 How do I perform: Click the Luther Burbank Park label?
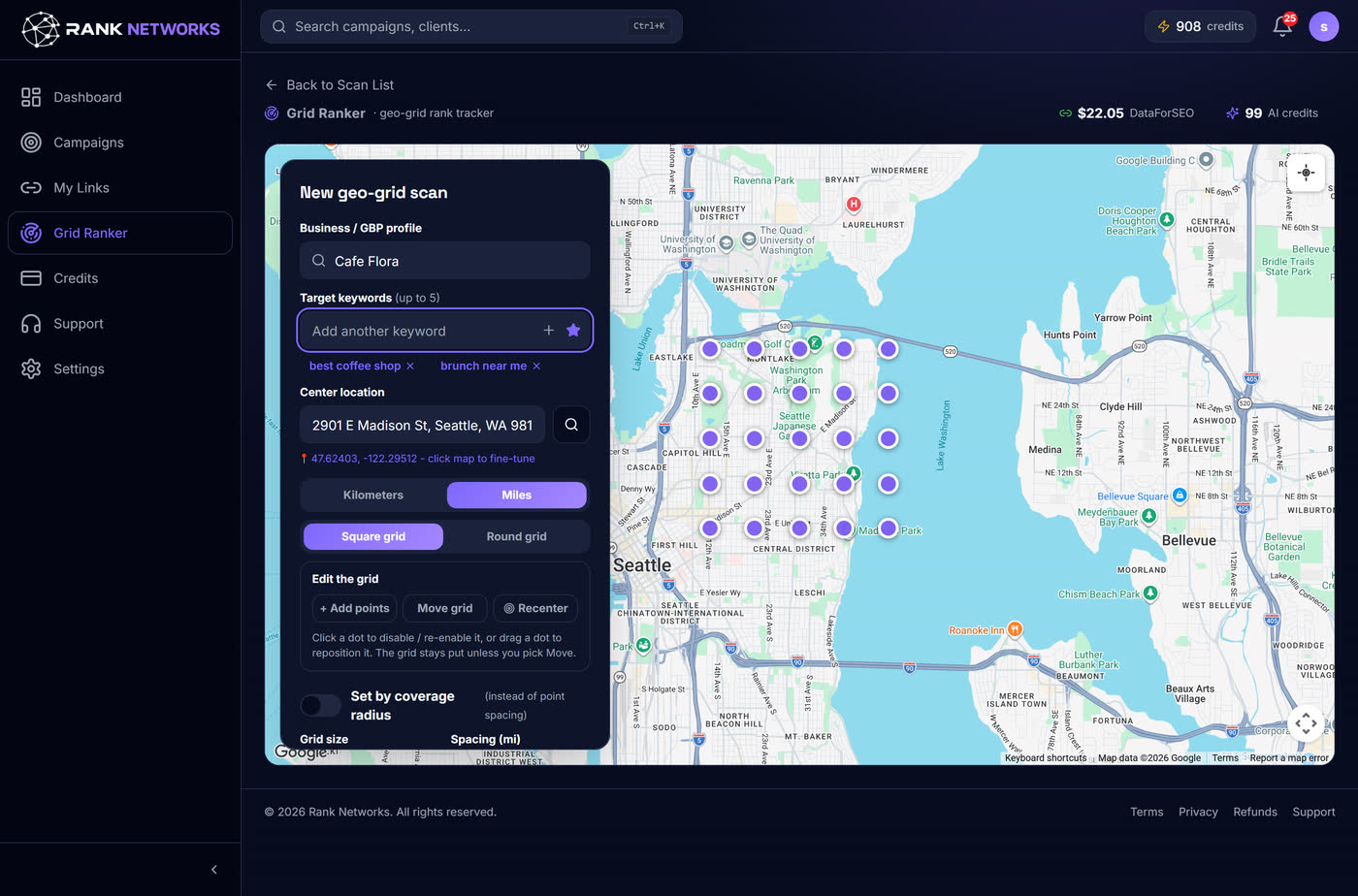tap(1088, 660)
